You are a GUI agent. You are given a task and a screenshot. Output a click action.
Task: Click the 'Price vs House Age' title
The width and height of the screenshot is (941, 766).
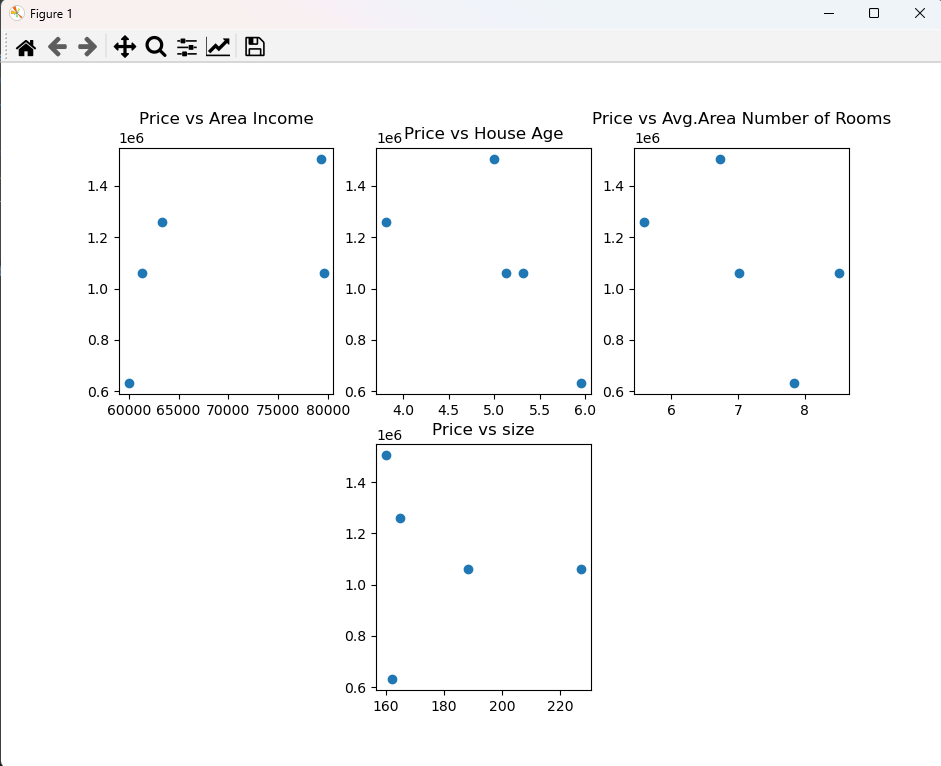click(484, 133)
